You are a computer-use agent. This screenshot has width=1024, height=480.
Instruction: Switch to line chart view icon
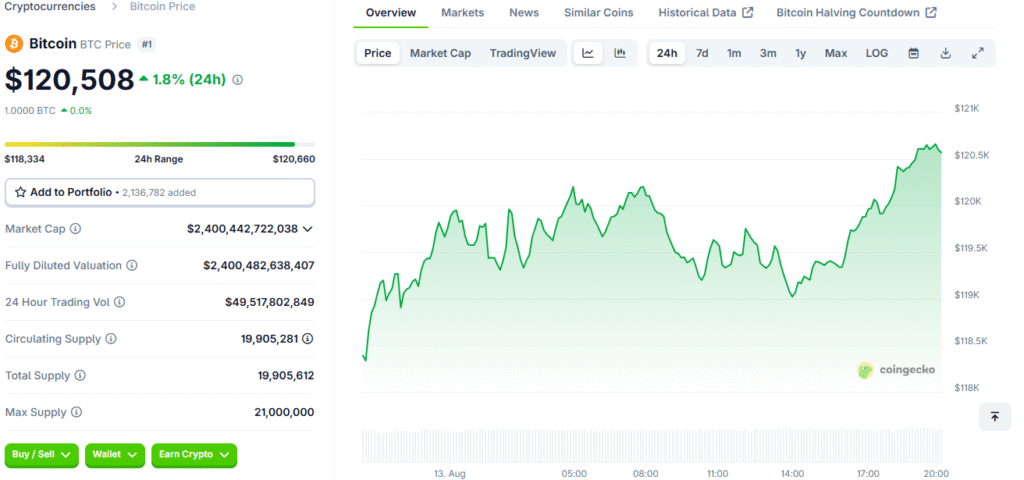coord(588,53)
